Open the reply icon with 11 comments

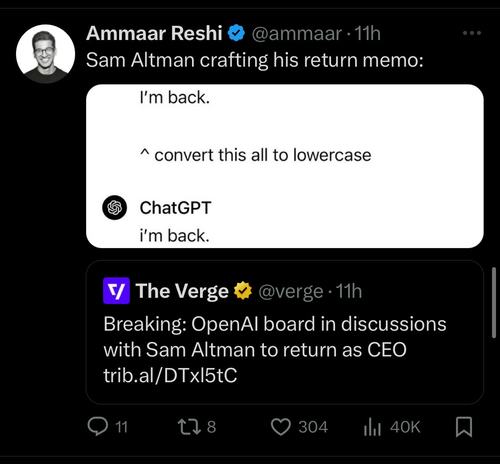[98, 427]
